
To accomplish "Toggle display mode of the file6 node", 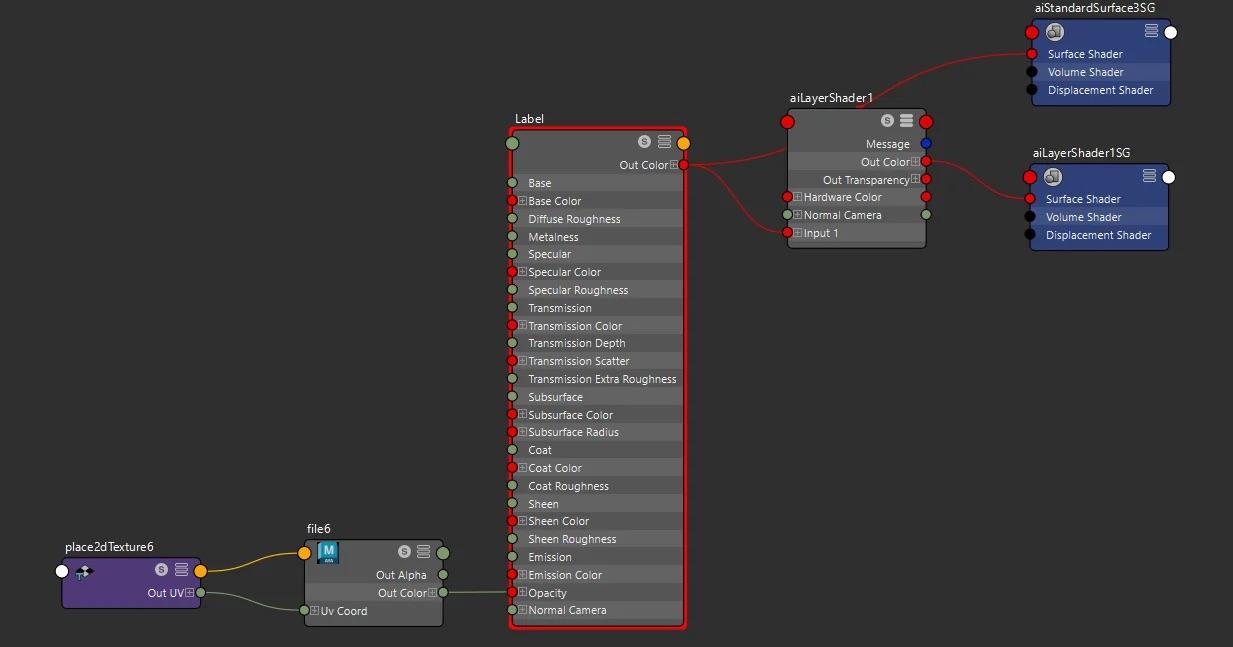I will pyautogui.click(x=422, y=551).
